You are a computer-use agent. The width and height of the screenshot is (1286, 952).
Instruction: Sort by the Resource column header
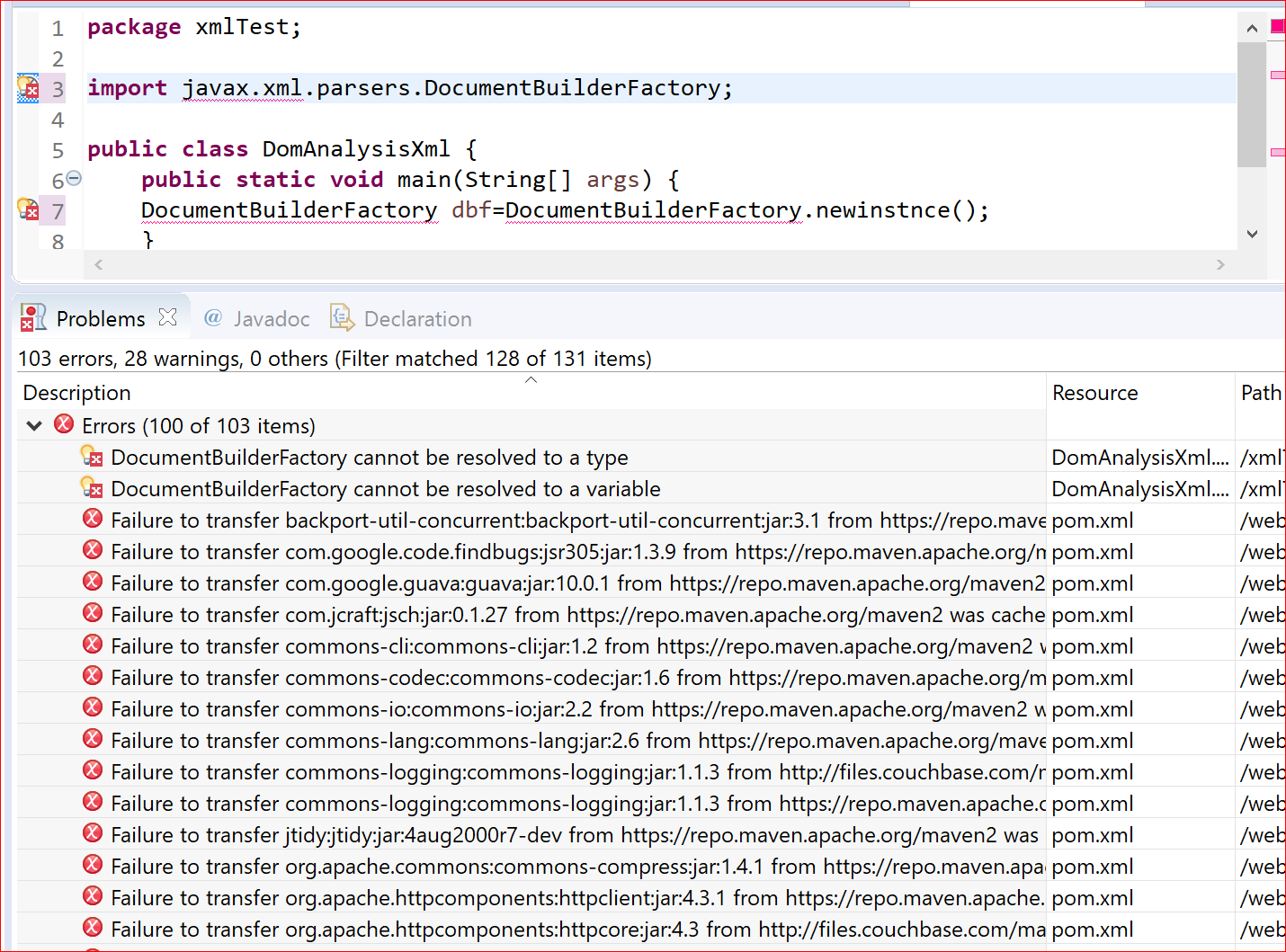(x=1140, y=393)
